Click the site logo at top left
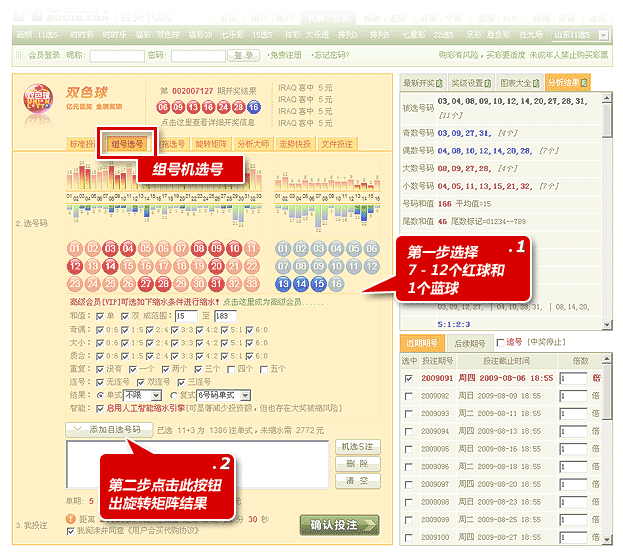Image resolution: width=623 pixels, height=552 pixels. tap(60, 15)
